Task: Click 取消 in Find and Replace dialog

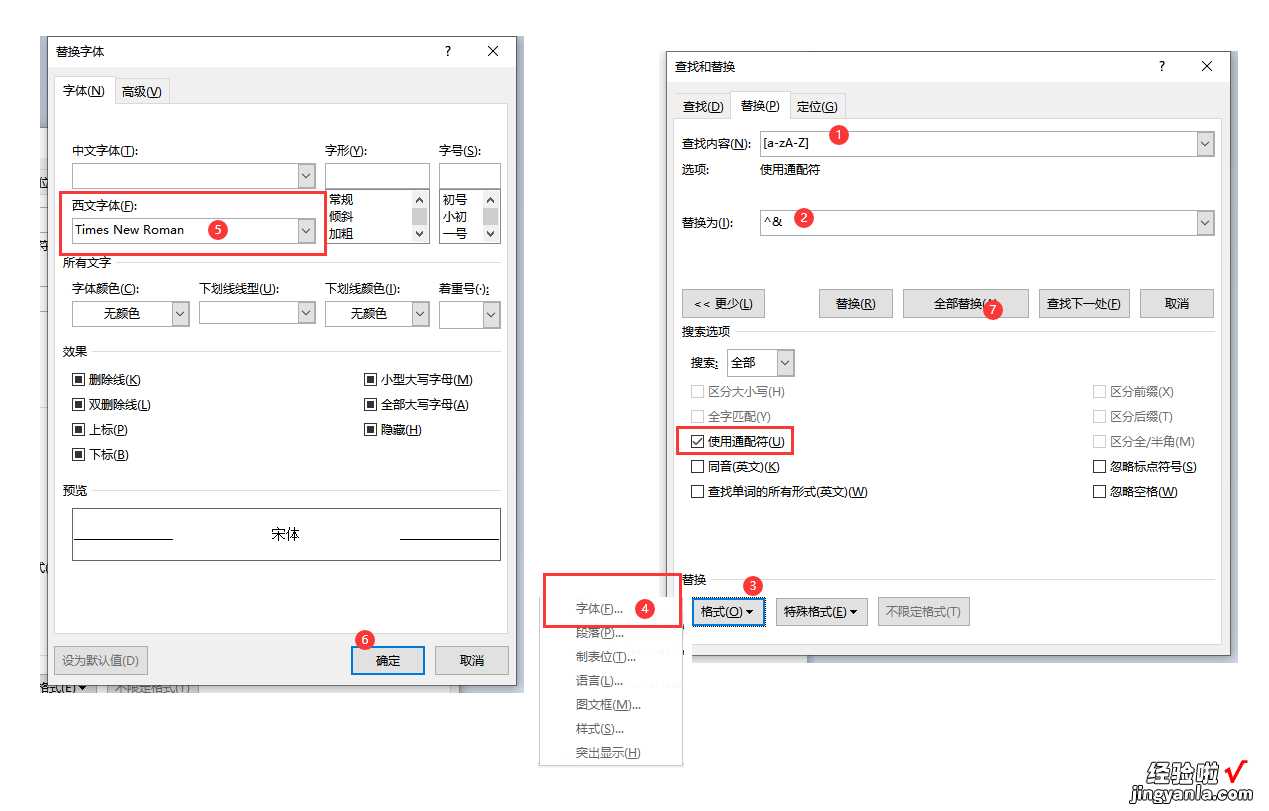Action: click(x=1177, y=304)
